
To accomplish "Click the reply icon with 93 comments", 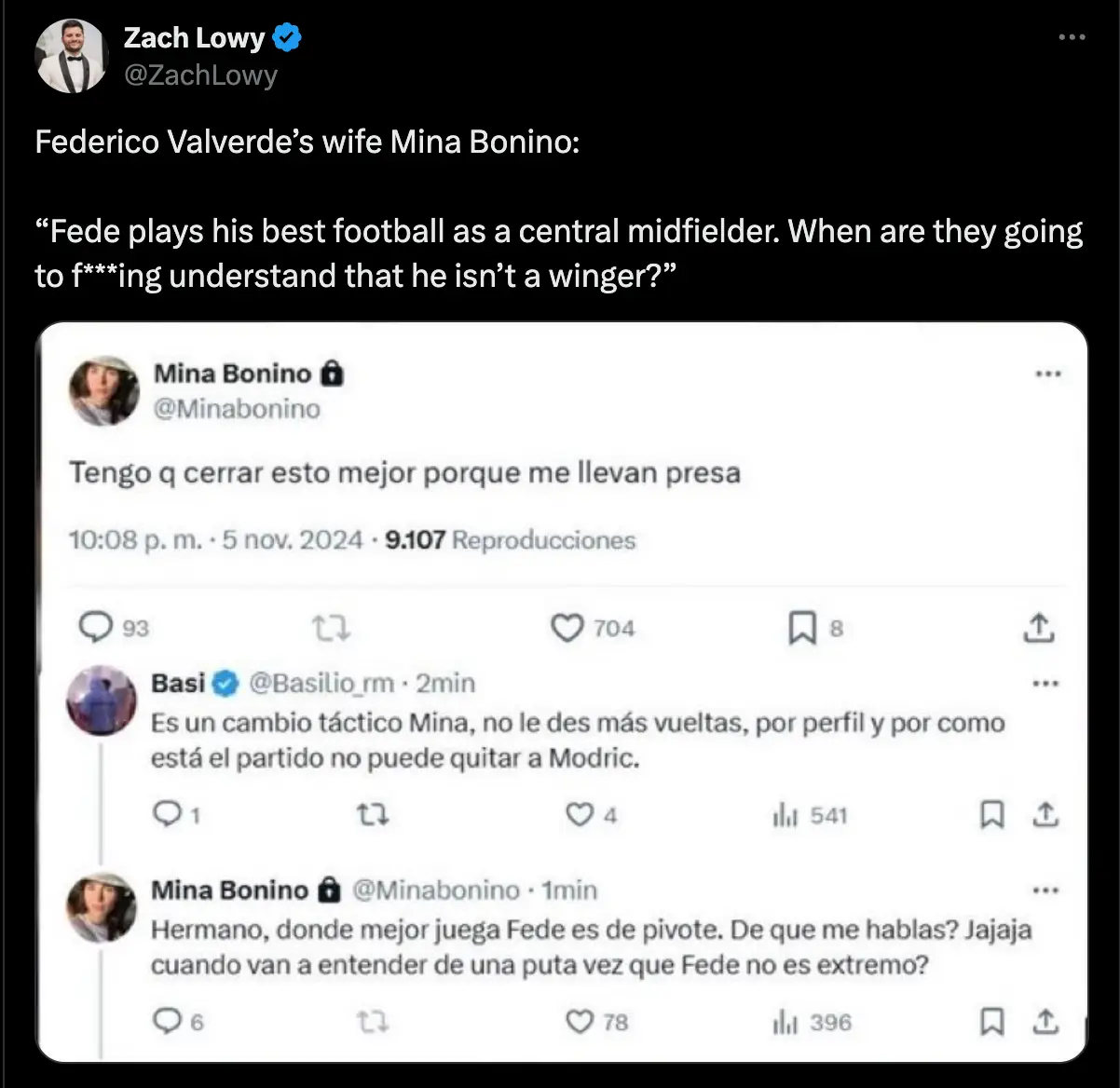I will point(96,628).
